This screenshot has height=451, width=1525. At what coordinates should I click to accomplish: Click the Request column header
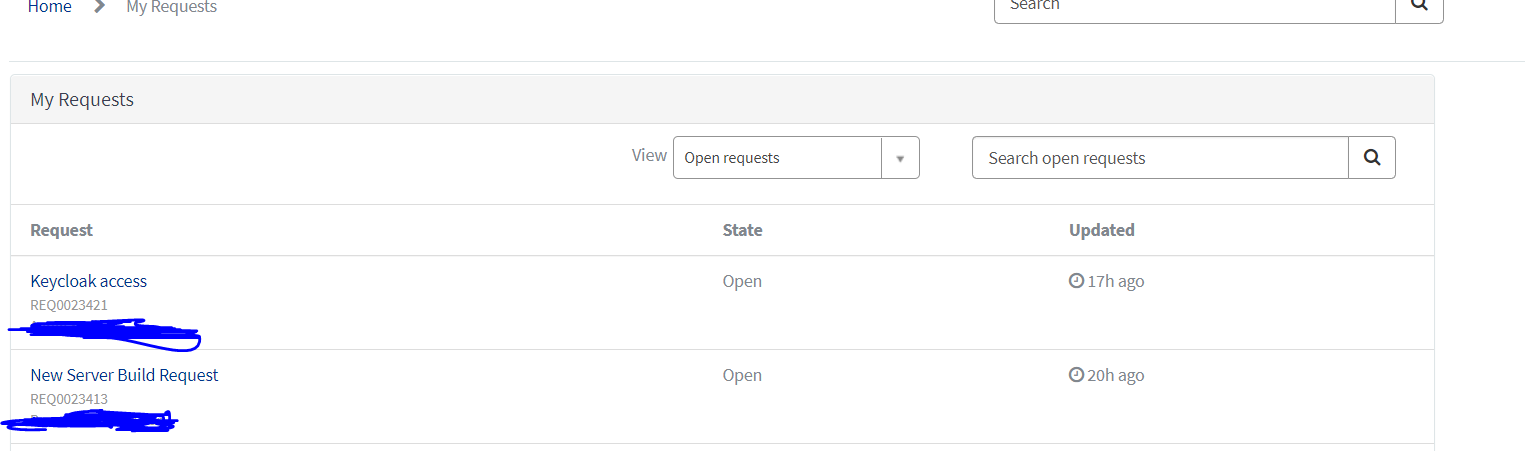(x=61, y=230)
